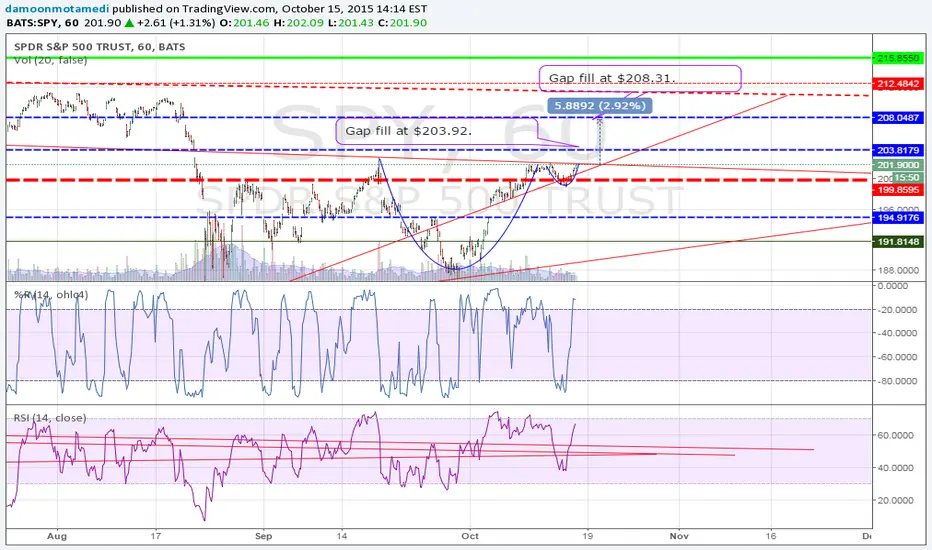The width and height of the screenshot is (932, 550).
Task: Select the 212.4842 red price label
Action: point(898,84)
